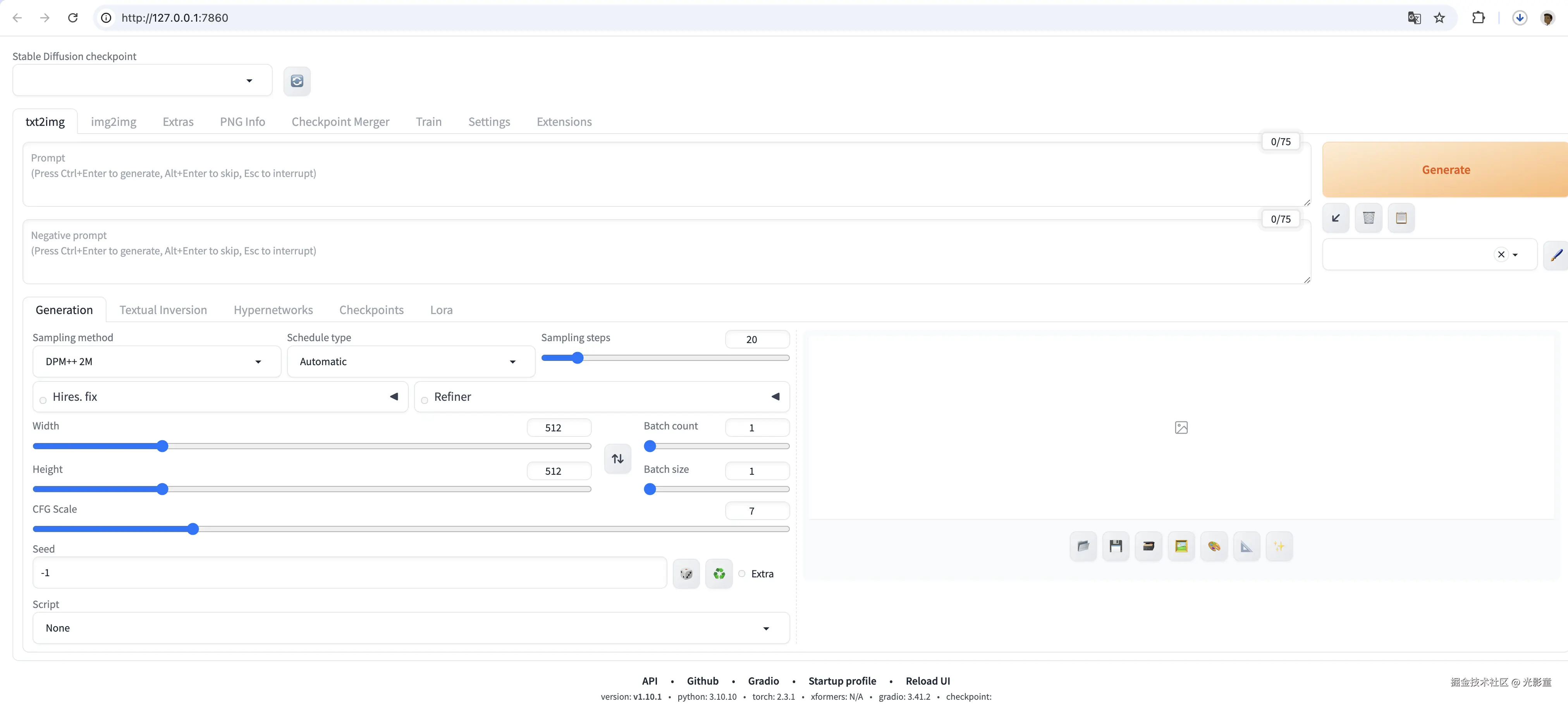Enable the Refiner checkbox
1568x704 pixels.
(x=425, y=400)
